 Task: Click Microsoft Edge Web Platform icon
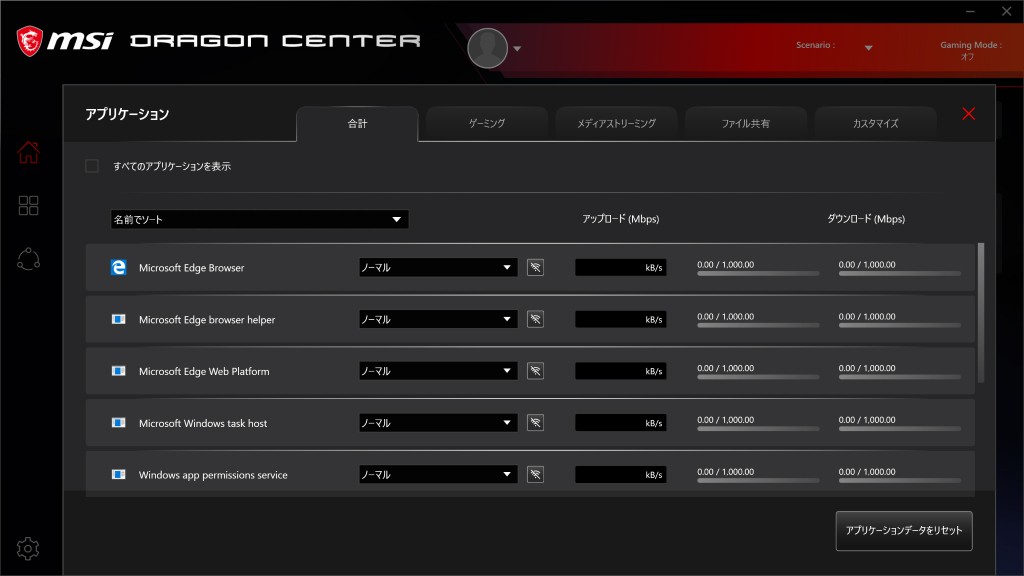118,371
